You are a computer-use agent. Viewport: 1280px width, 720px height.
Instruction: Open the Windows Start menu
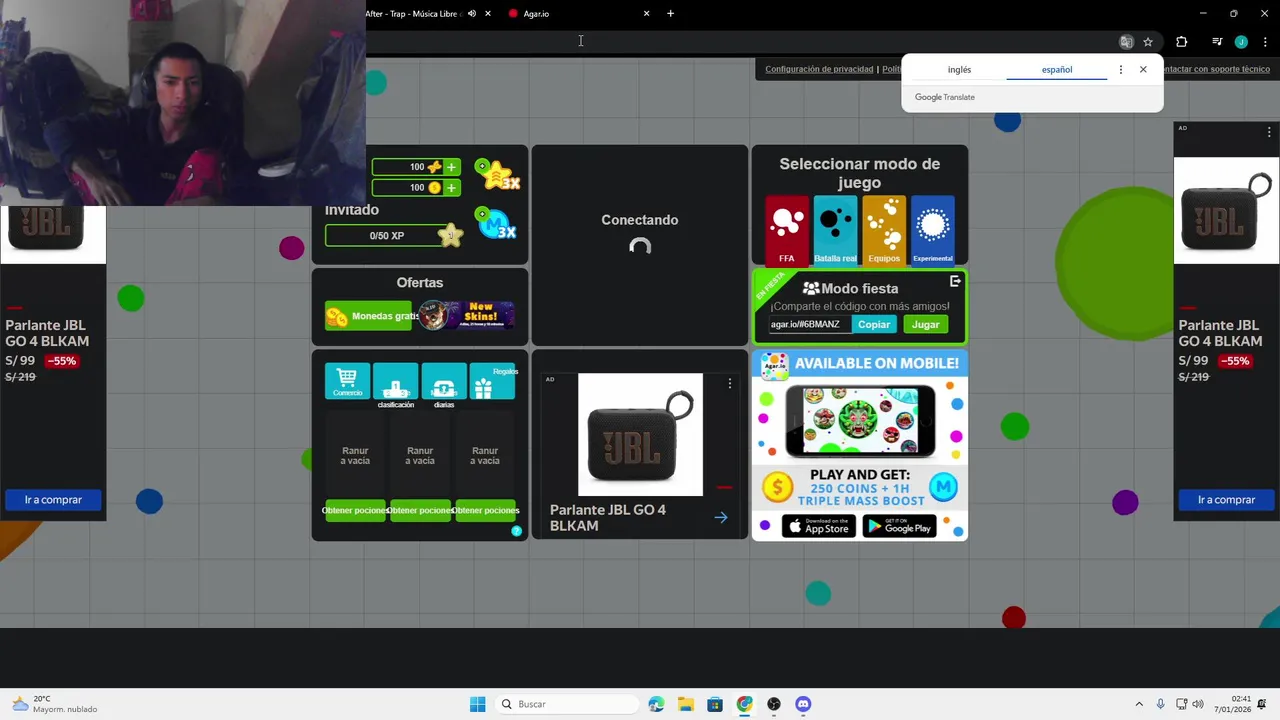(x=478, y=704)
